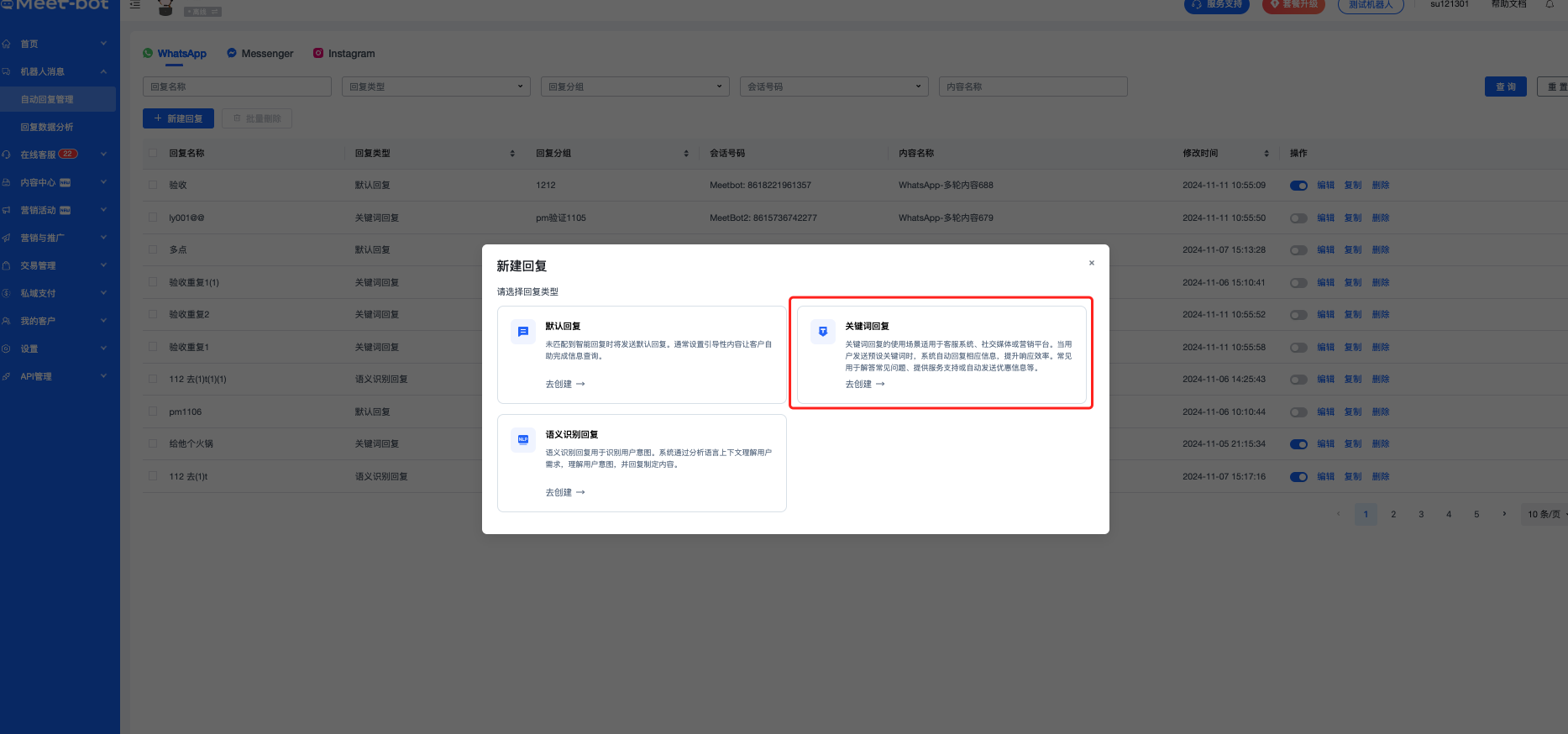The width and height of the screenshot is (1568, 734).
Task: Click the API管理 icon in sidebar
Action: coord(7,376)
